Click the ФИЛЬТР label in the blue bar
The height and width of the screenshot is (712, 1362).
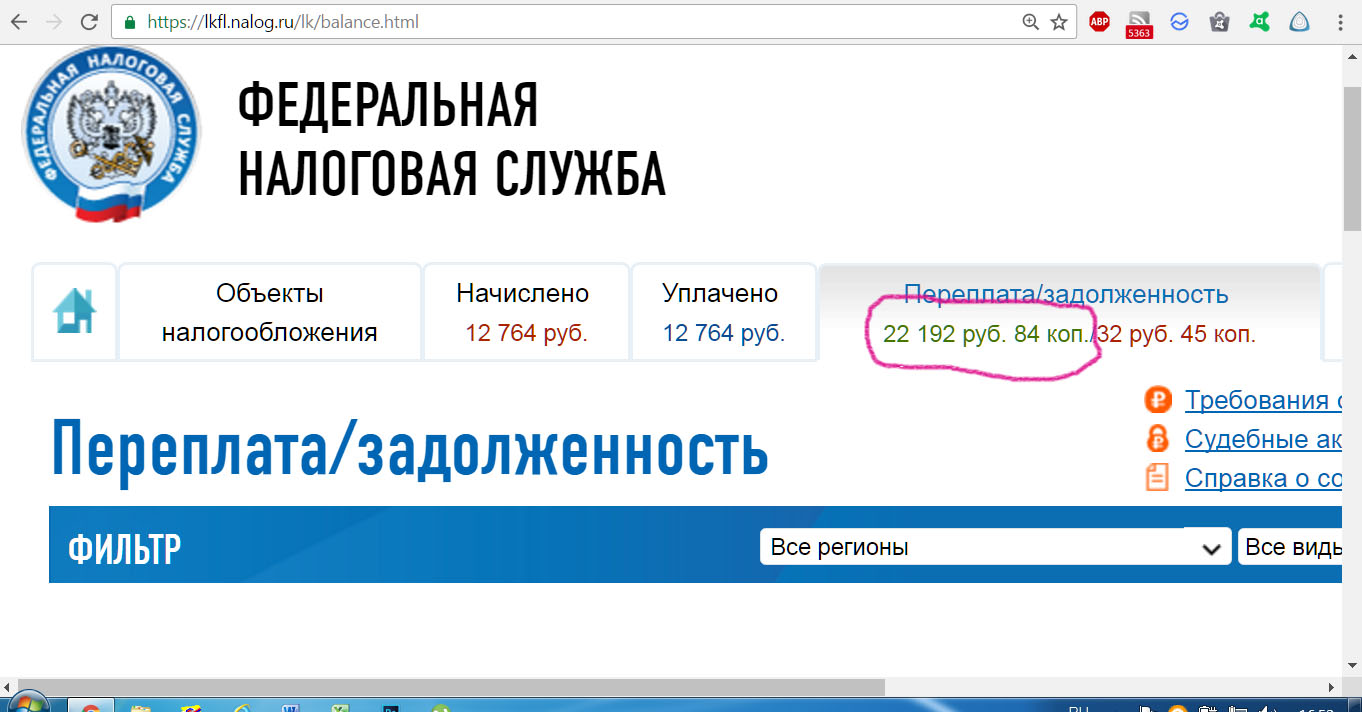click(124, 549)
